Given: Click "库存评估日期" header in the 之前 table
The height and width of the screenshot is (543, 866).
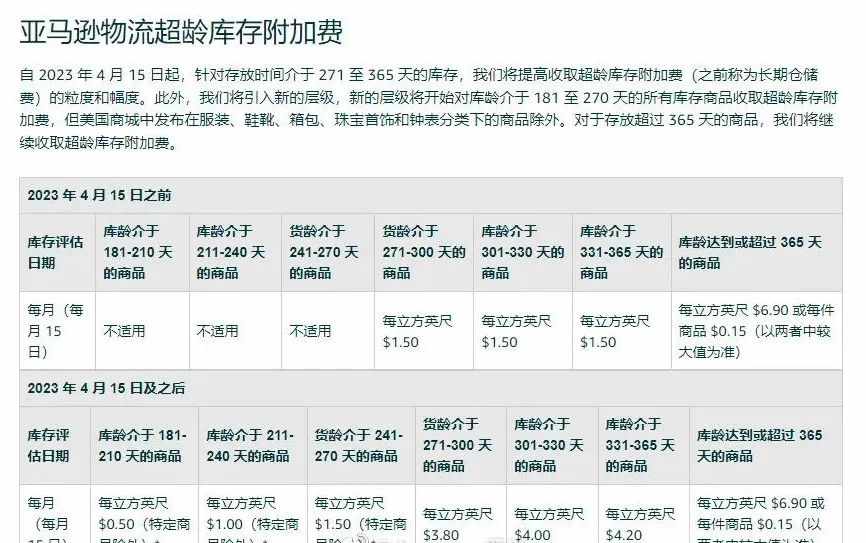Looking at the screenshot, I should (x=55, y=252).
